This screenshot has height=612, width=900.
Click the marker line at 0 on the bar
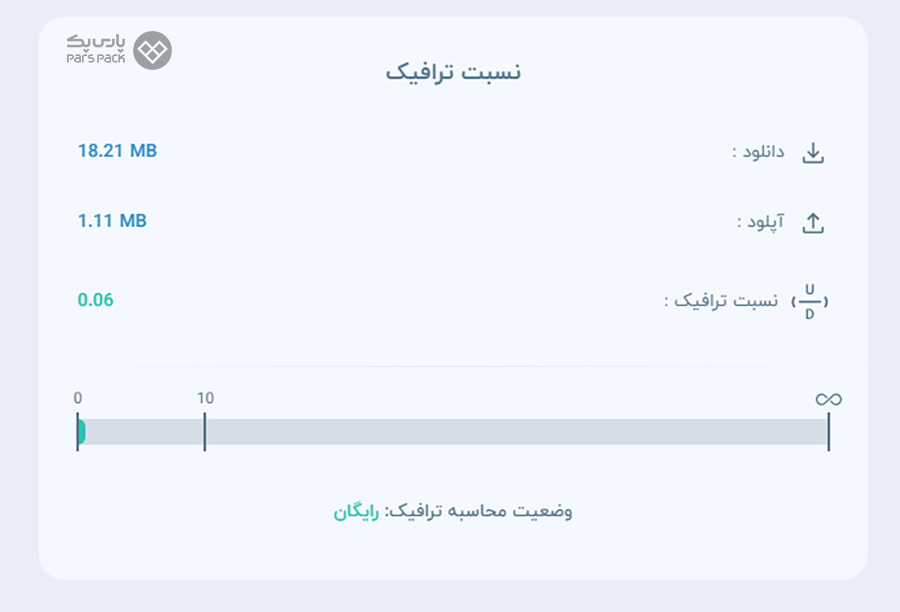pos(77,432)
